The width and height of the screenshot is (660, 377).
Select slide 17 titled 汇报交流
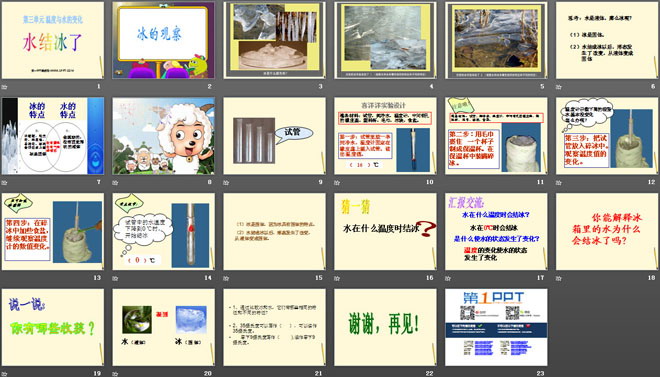tap(496, 231)
